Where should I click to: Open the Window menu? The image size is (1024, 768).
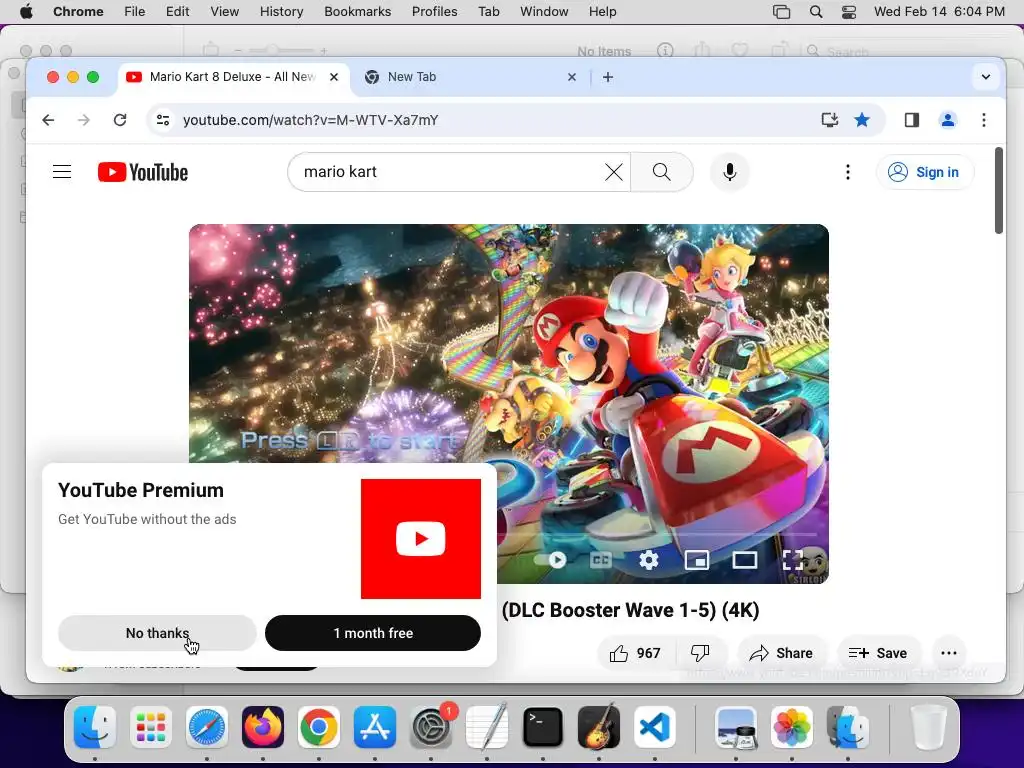(544, 12)
